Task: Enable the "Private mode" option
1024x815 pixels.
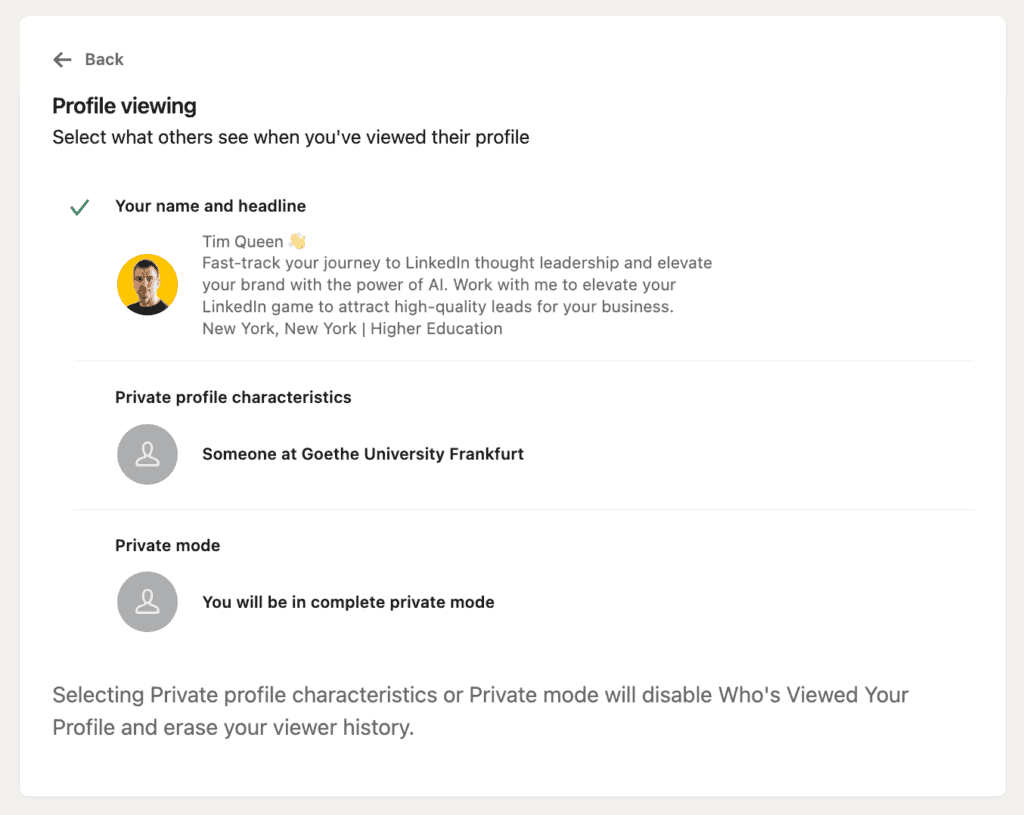Action: click(167, 545)
